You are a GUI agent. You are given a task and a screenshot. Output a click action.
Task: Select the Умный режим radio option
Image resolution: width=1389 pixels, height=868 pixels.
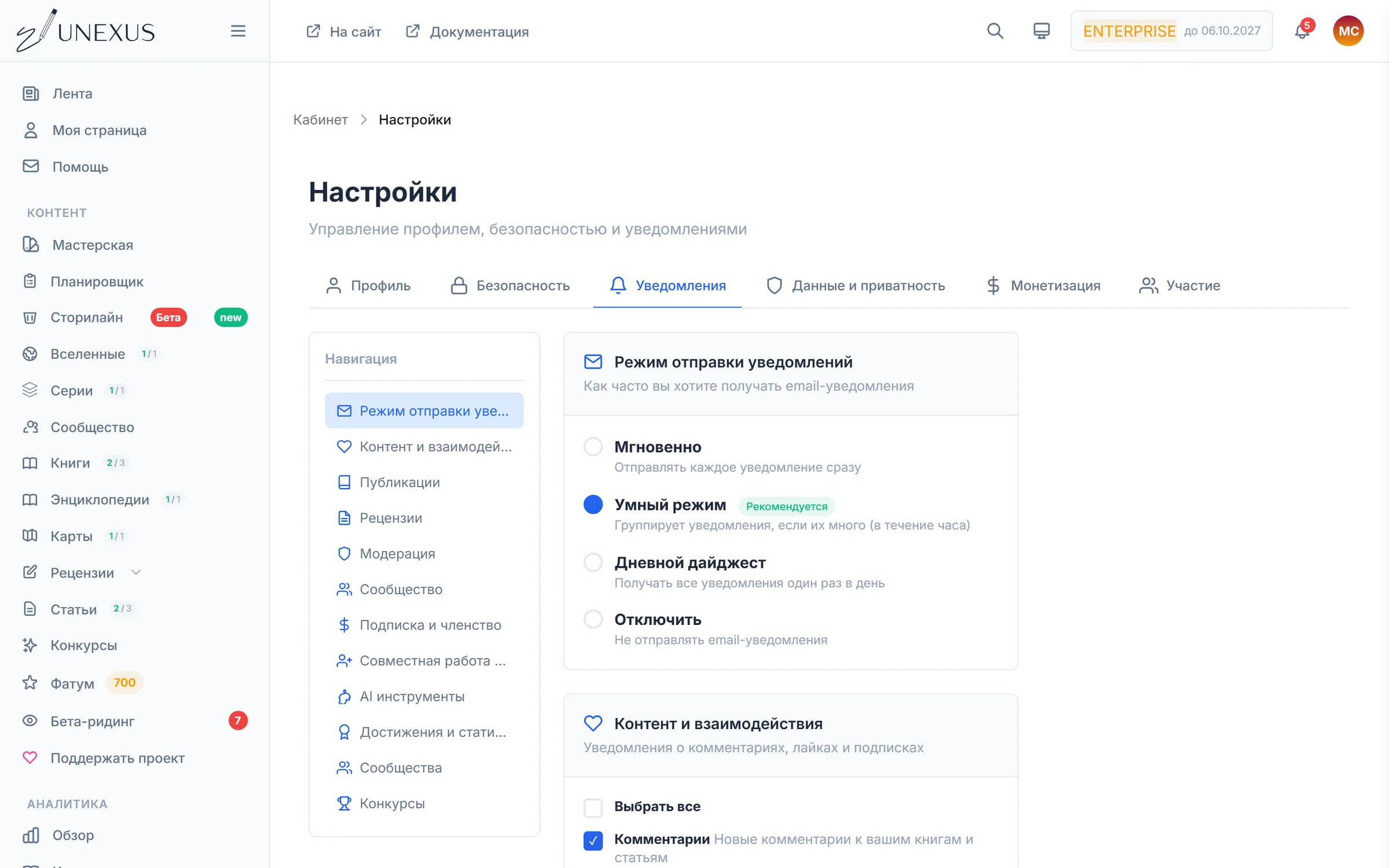[593, 505]
